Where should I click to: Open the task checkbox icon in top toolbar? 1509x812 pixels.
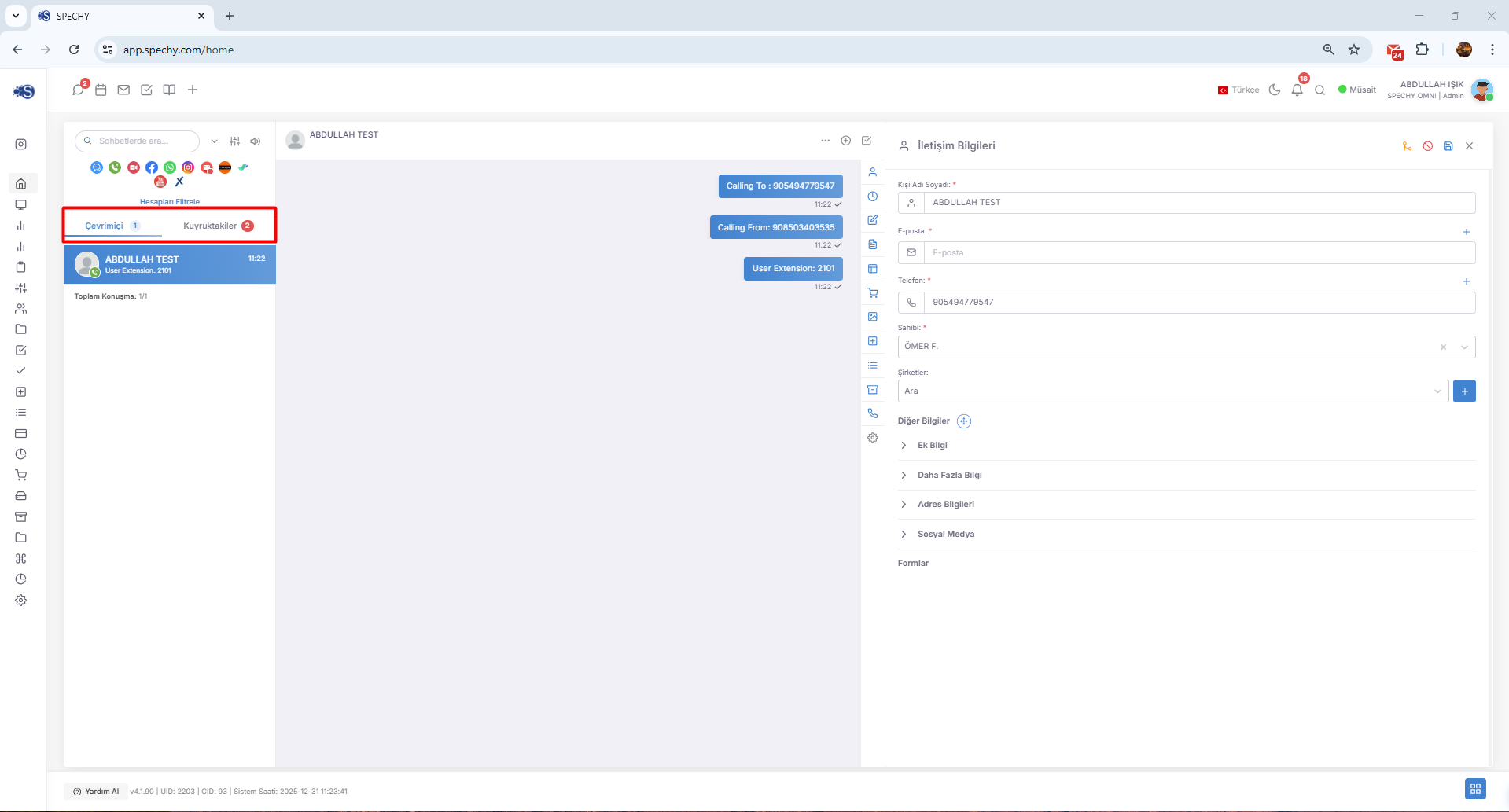[x=146, y=90]
